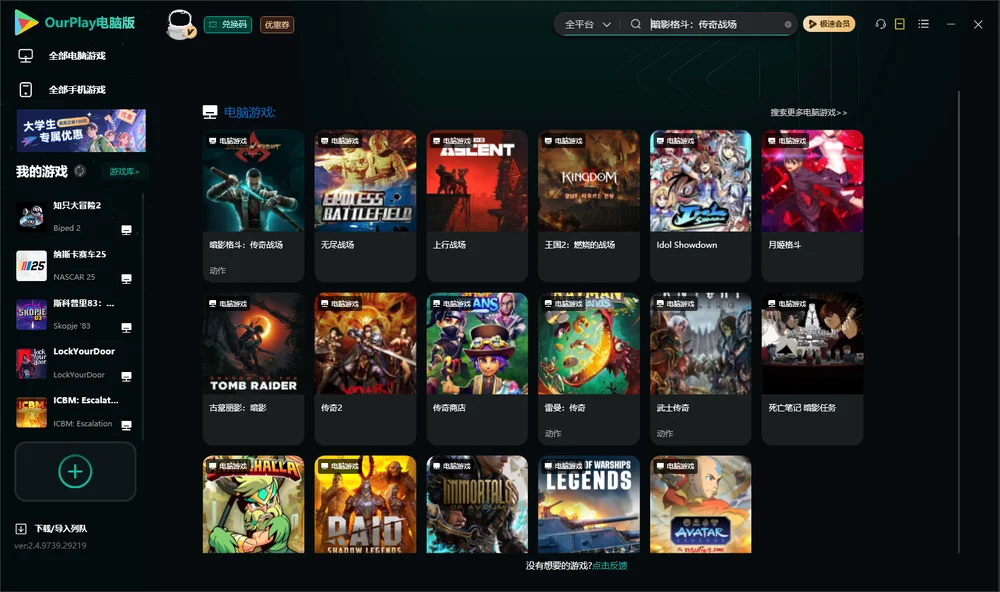1000x592 pixels.
Task: Open the customer service headset icon
Action: (880, 24)
